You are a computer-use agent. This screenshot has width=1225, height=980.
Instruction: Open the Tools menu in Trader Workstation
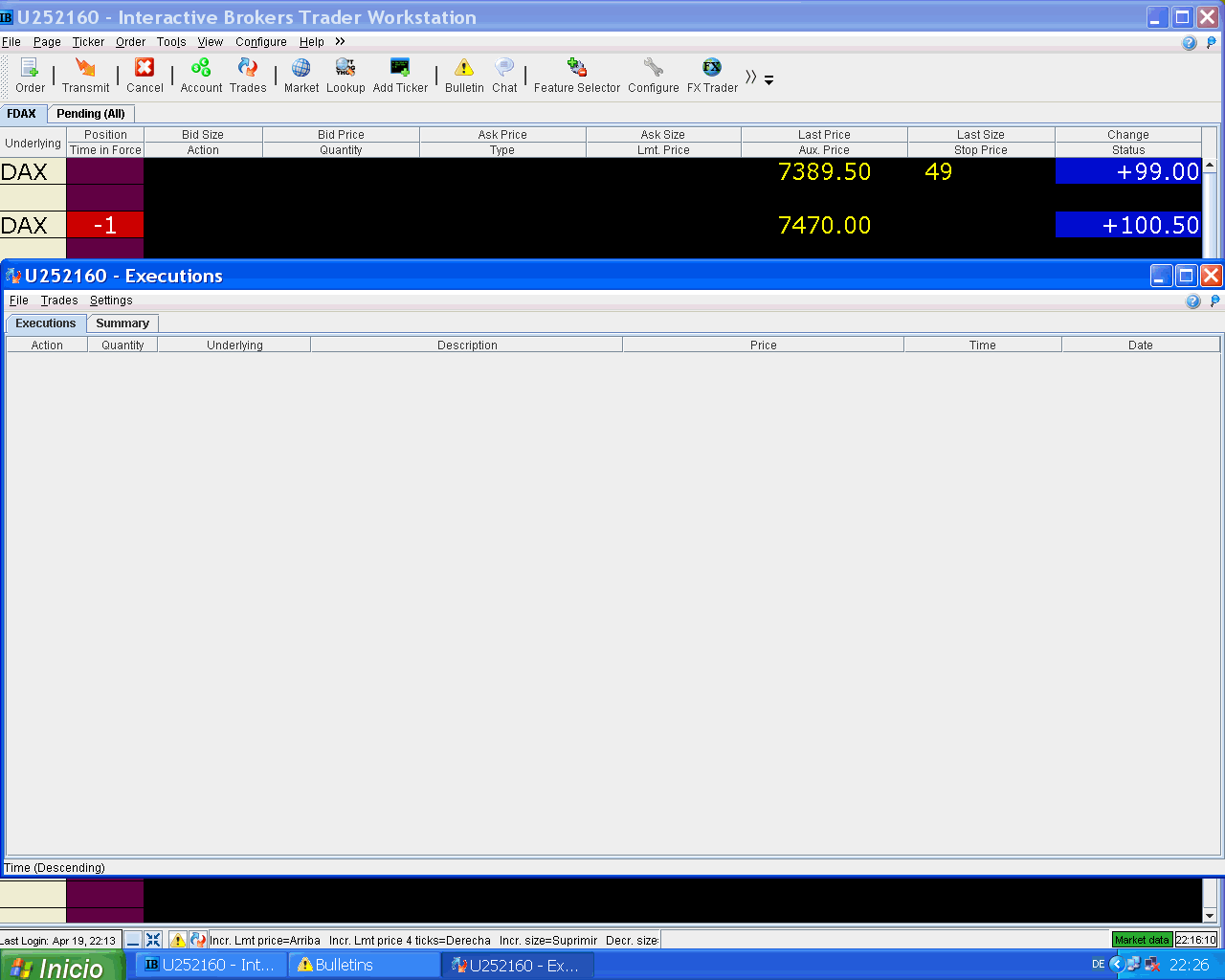tap(171, 42)
